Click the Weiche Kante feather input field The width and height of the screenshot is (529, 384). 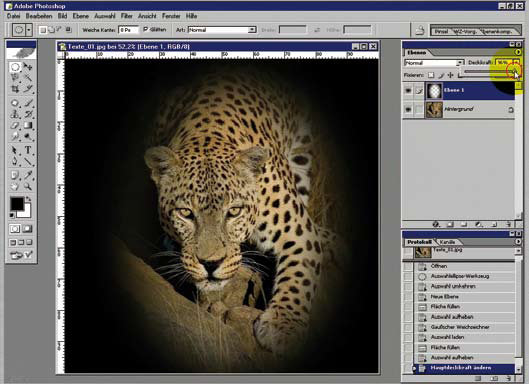click(x=128, y=30)
